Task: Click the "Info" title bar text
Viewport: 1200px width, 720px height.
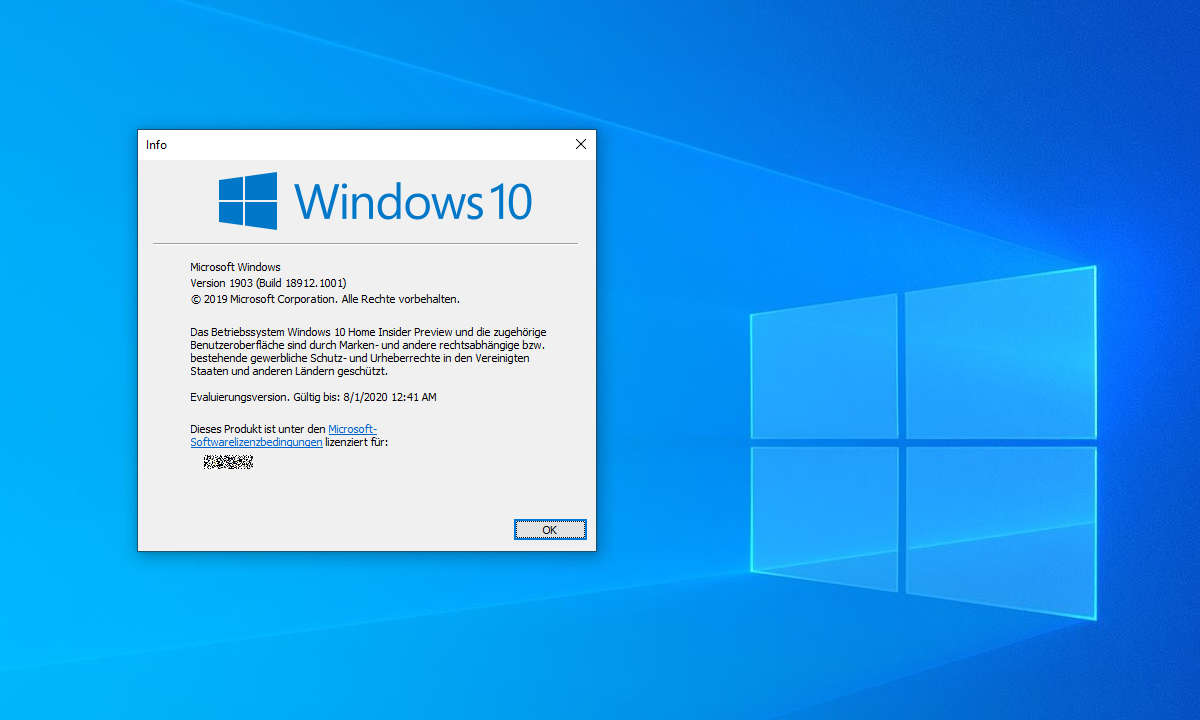Action: (156, 145)
